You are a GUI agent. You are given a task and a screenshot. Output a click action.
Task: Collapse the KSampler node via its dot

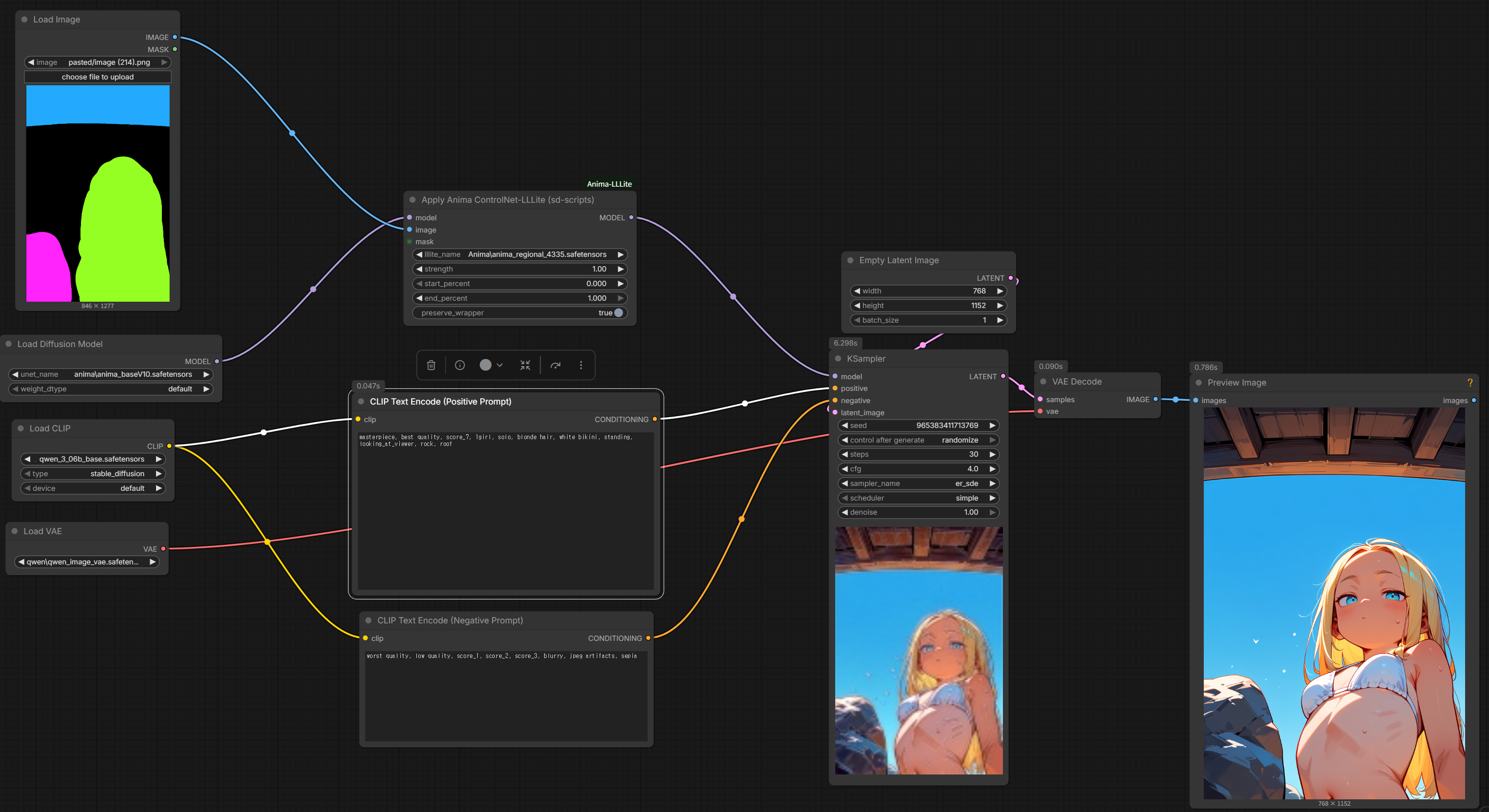(x=838, y=359)
